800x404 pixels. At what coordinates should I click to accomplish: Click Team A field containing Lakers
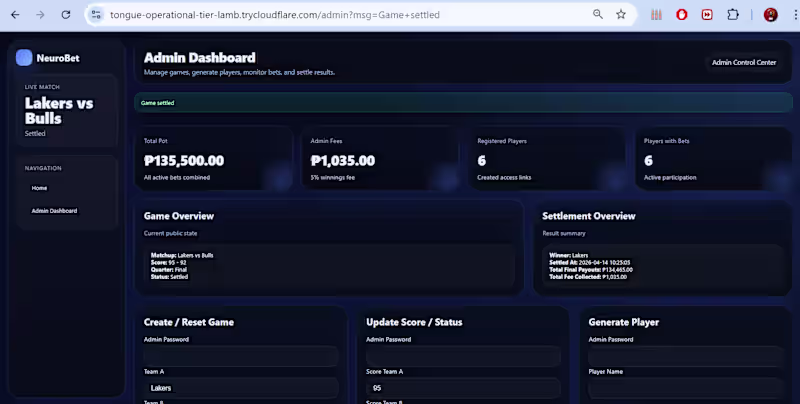[x=241, y=388]
